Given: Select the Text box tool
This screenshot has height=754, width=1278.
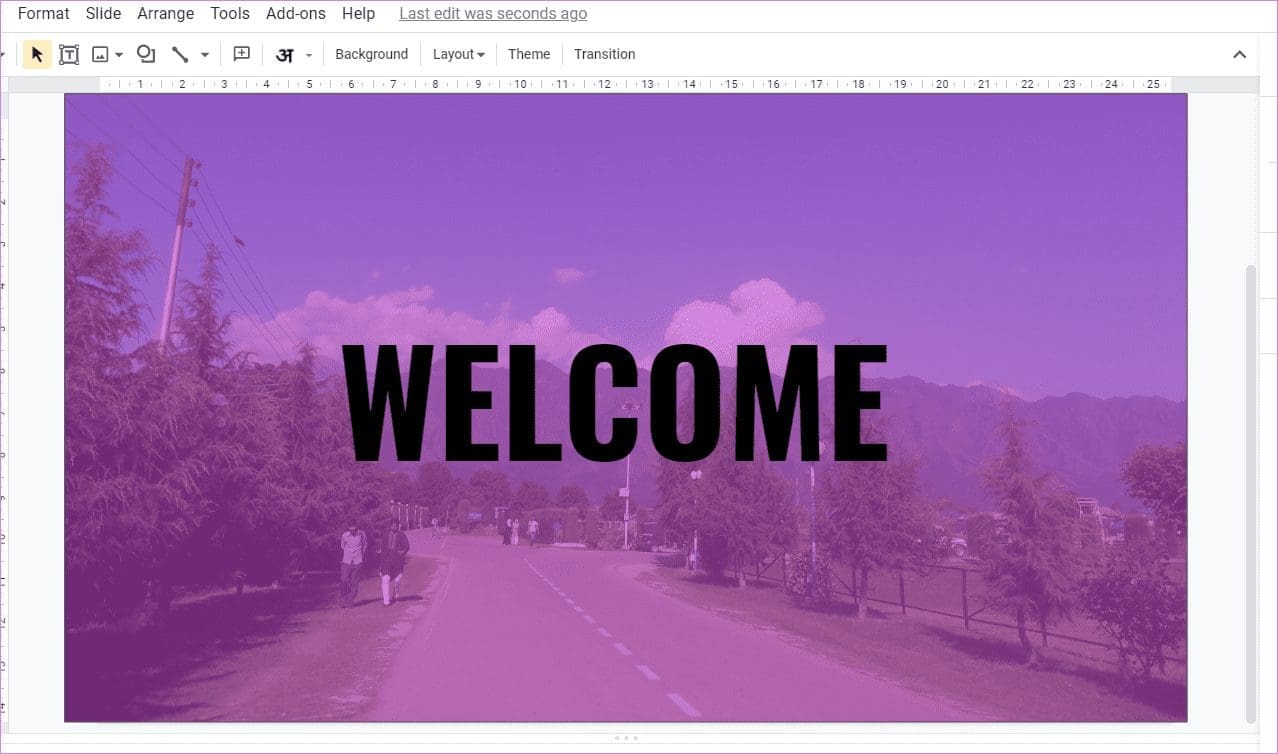Looking at the screenshot, I should (x=69, y=54).
